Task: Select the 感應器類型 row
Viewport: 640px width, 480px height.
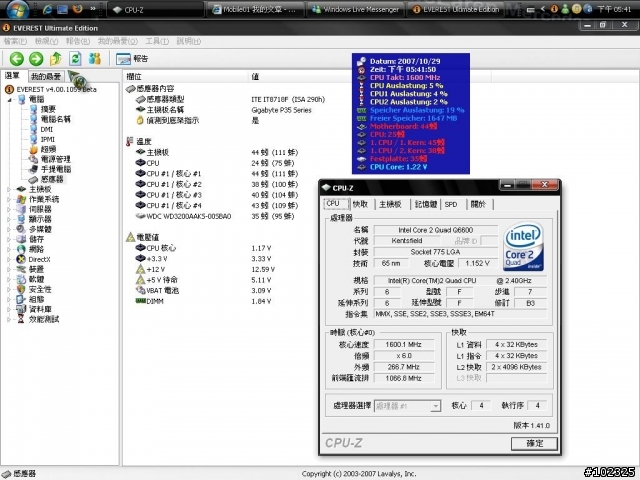Action: (x=231, y=99)
